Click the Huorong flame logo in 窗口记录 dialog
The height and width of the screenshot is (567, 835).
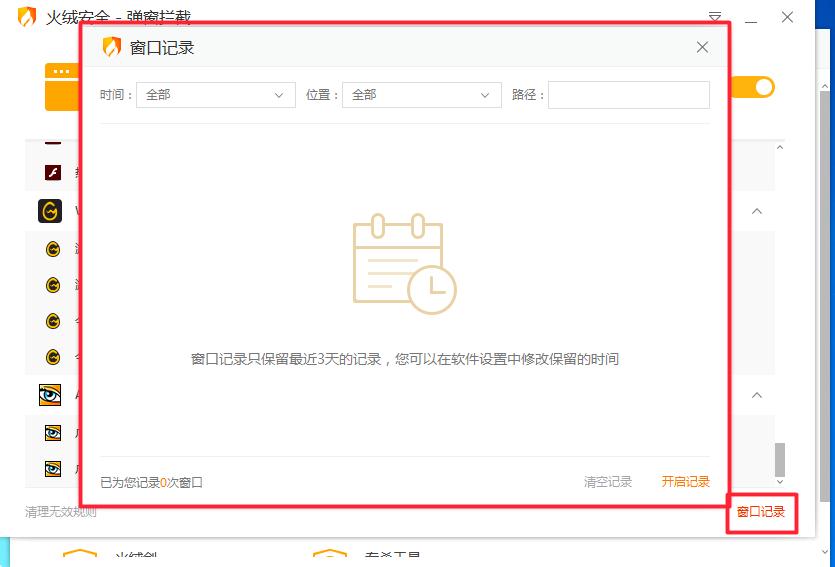tap(112, 47)
